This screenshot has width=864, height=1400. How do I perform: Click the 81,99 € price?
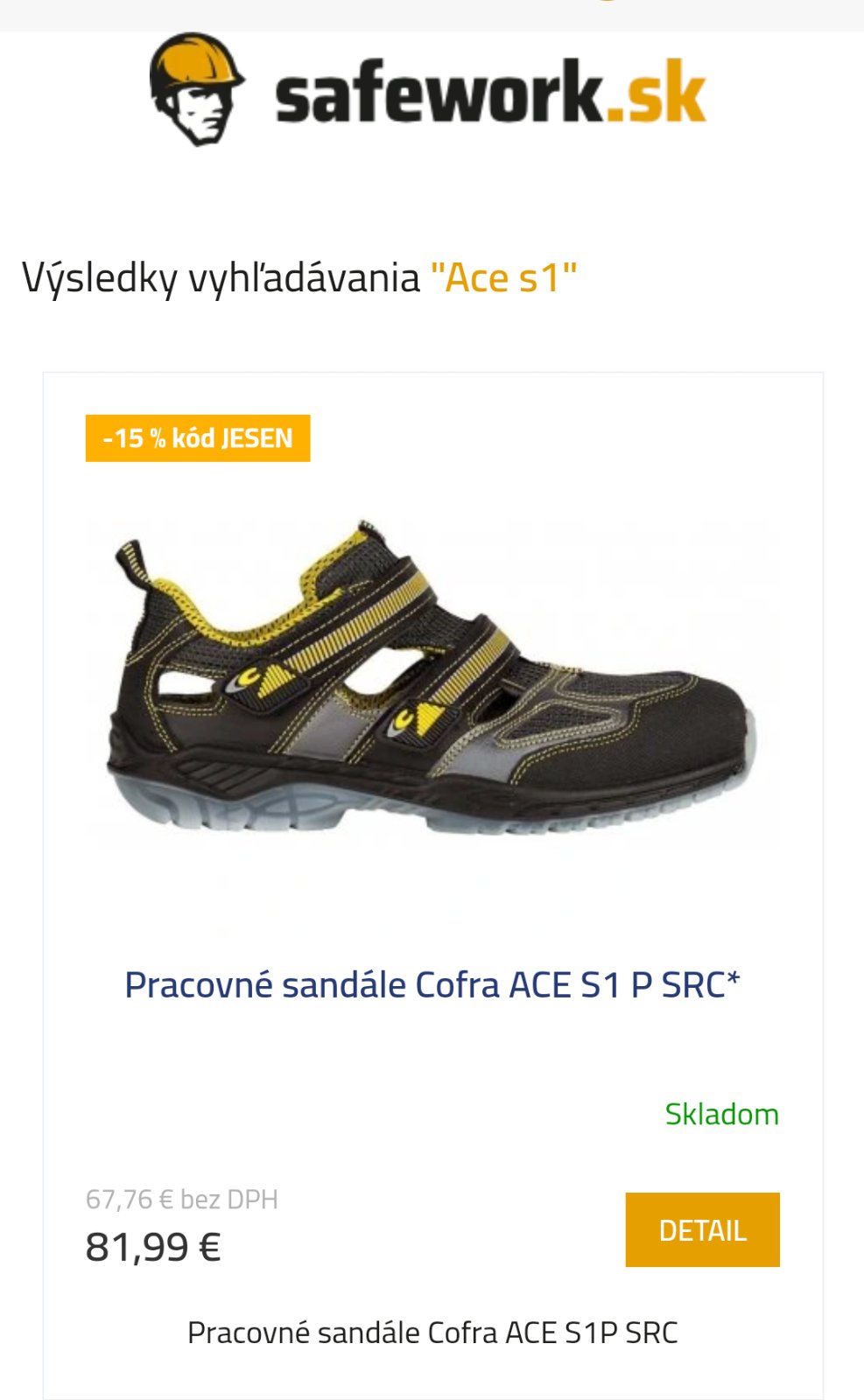[x=153, y=1247]
